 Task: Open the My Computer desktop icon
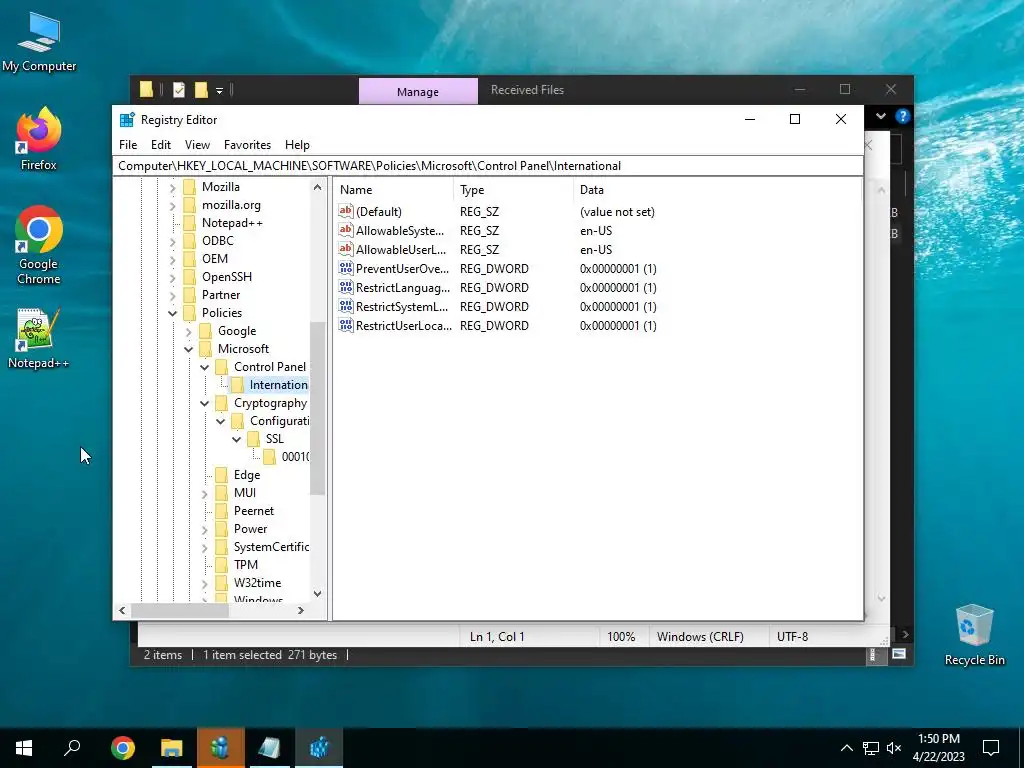pos(39,42)
